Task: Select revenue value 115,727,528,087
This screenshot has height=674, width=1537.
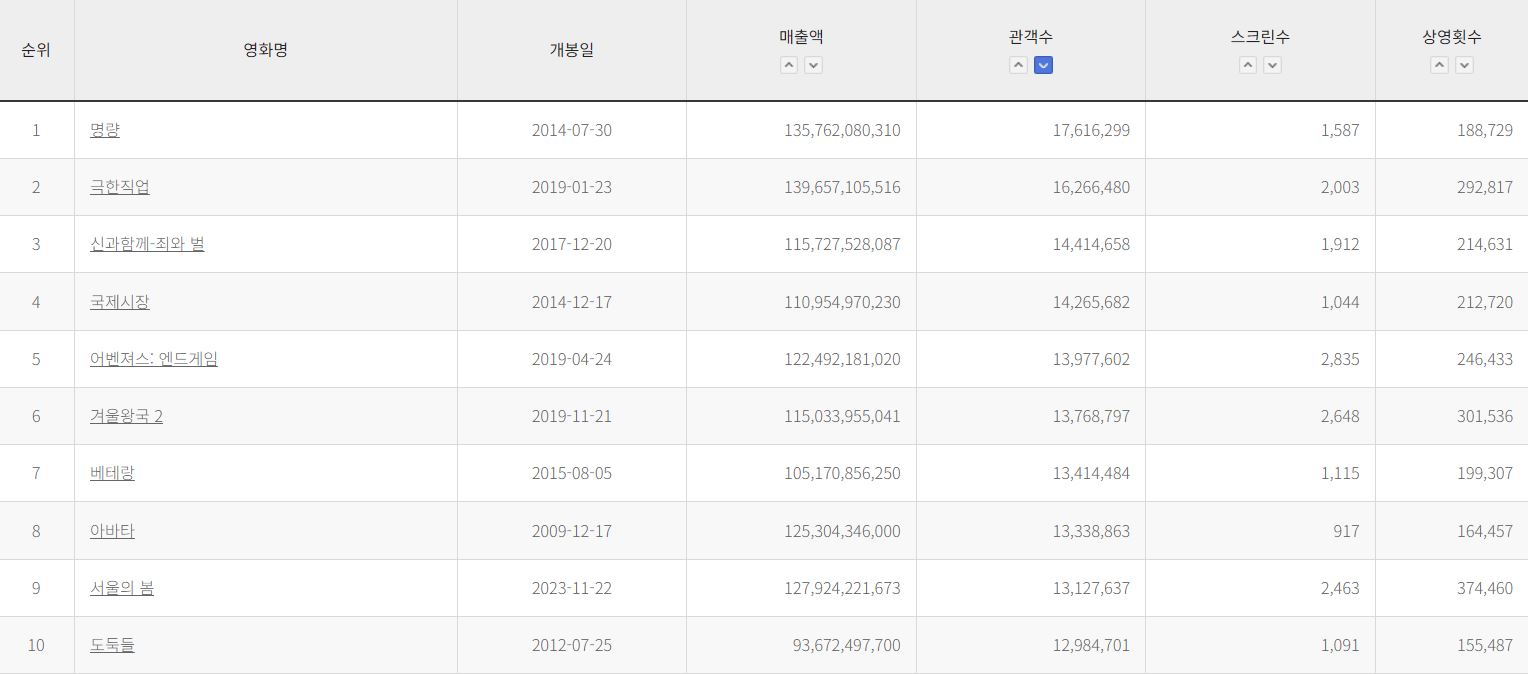Action: [x=842, y=244]
